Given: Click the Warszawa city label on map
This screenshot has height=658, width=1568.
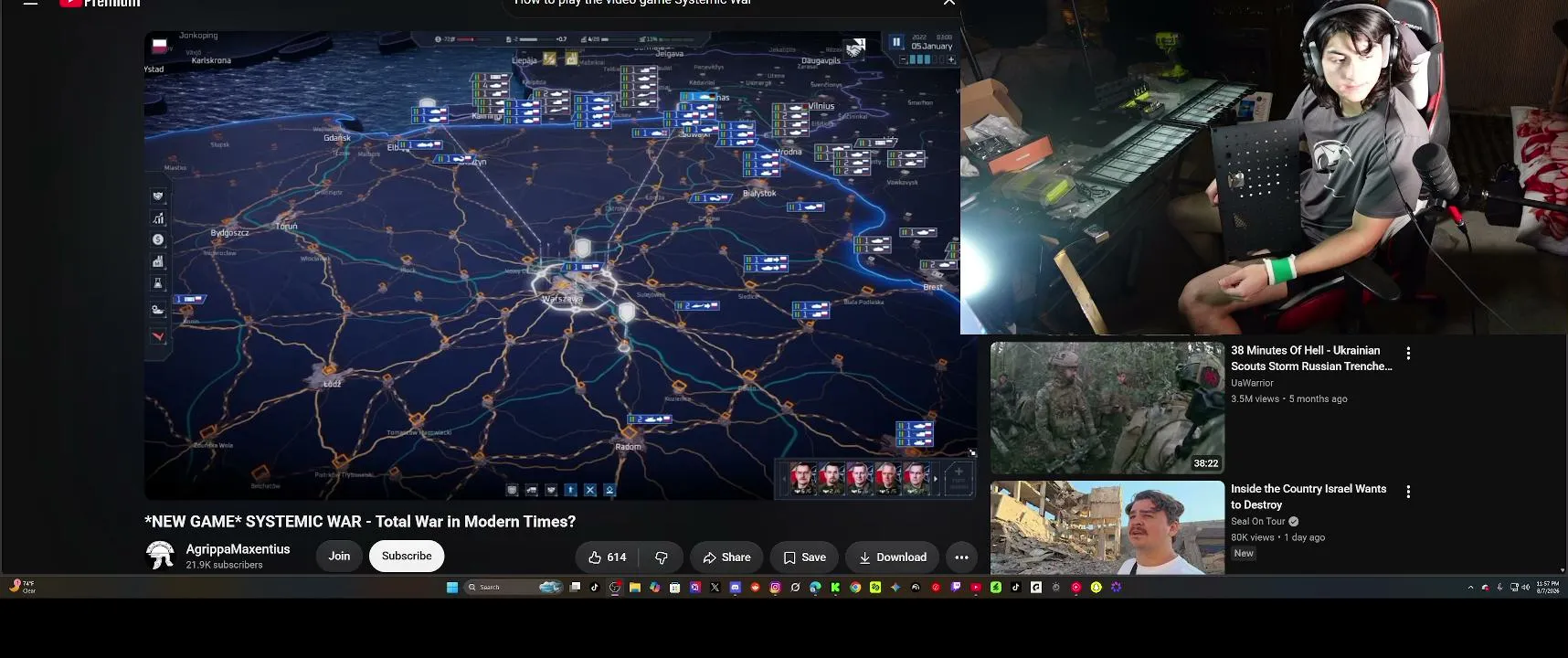Looking at the screenshot, I should [x=562, y=299].
